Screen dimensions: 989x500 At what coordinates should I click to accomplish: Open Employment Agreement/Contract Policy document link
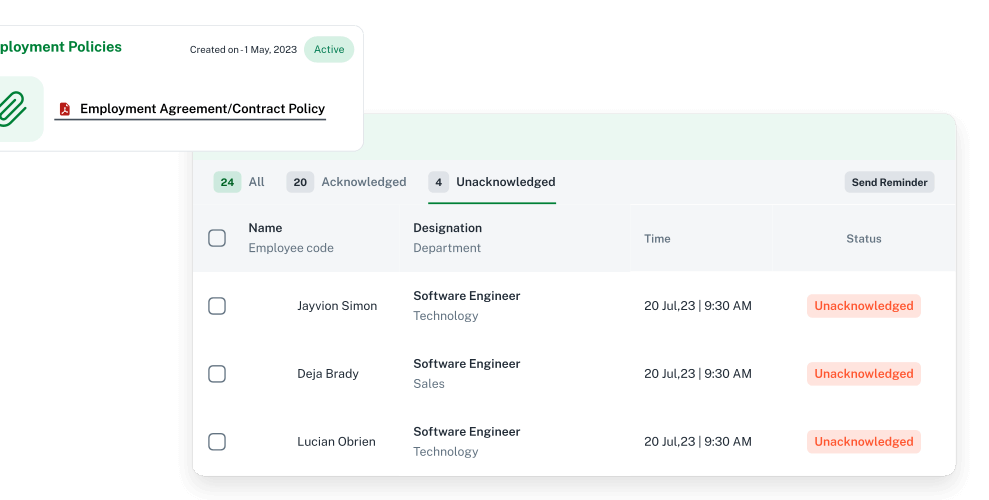tap(202, 109)
